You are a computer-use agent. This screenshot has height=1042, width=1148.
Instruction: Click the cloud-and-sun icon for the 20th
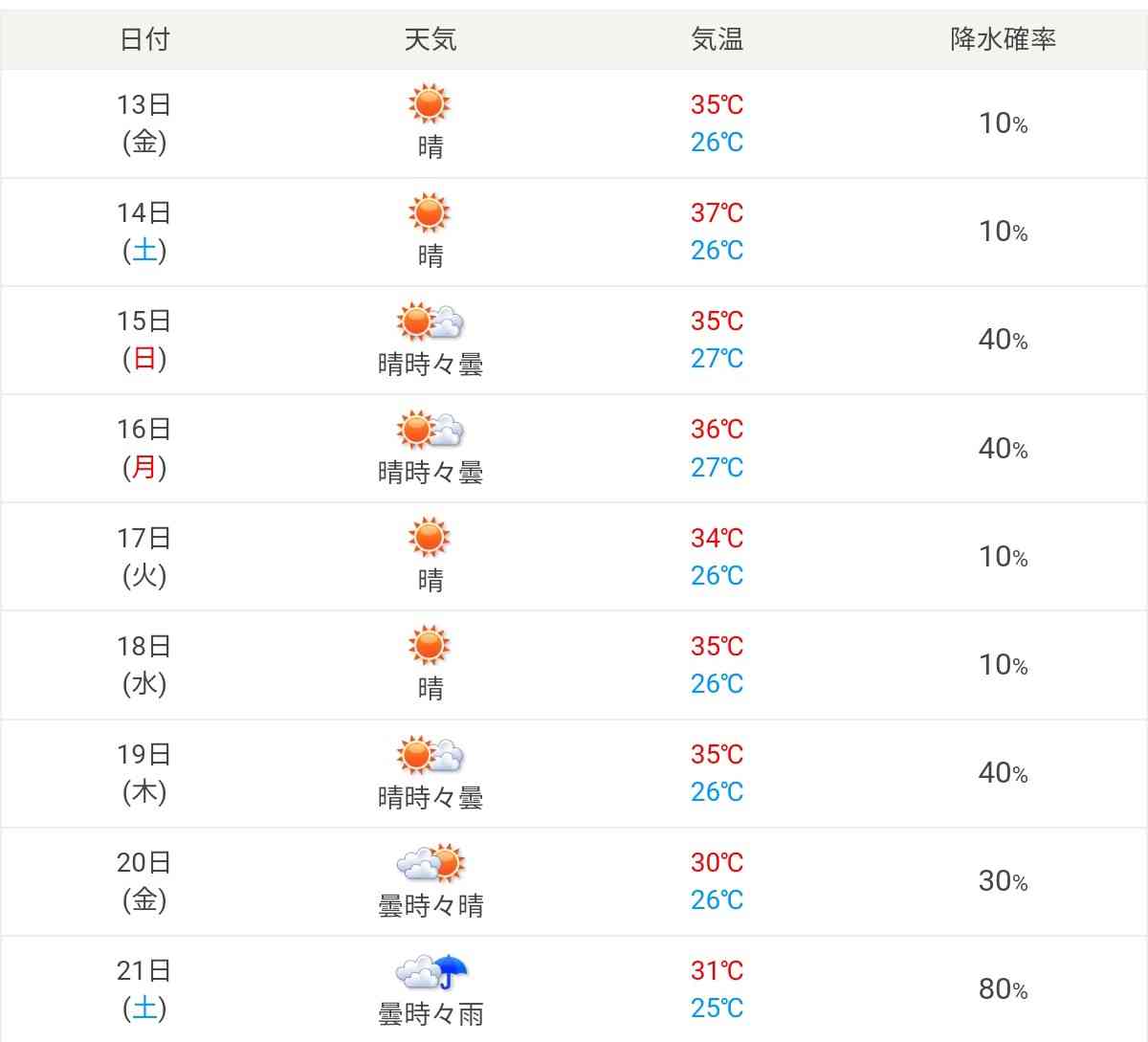pyautogui.click(x=430, y=863)
